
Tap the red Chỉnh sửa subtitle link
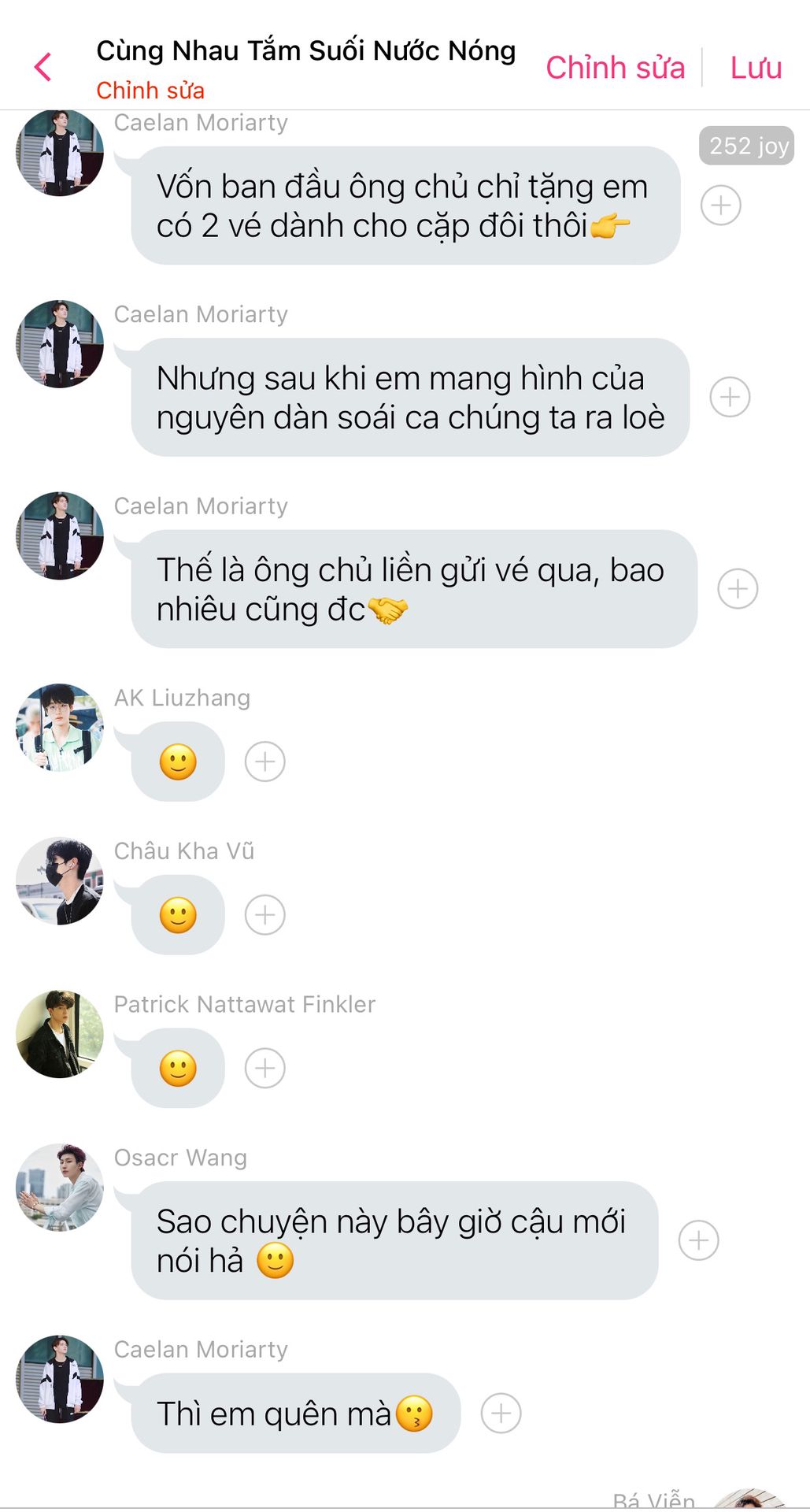[x=150, y=91]
